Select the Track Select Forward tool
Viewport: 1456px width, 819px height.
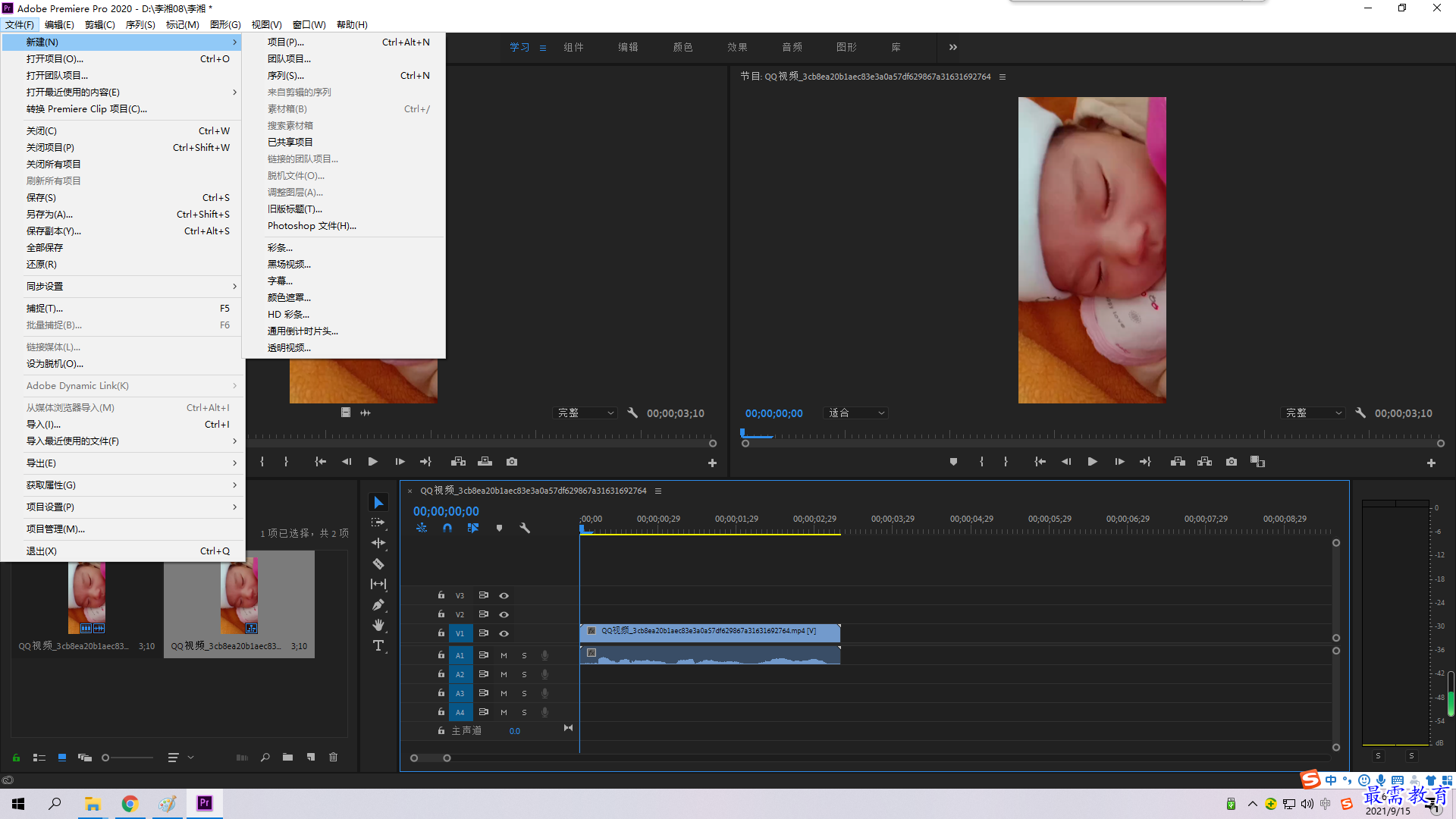click(378, 522)
